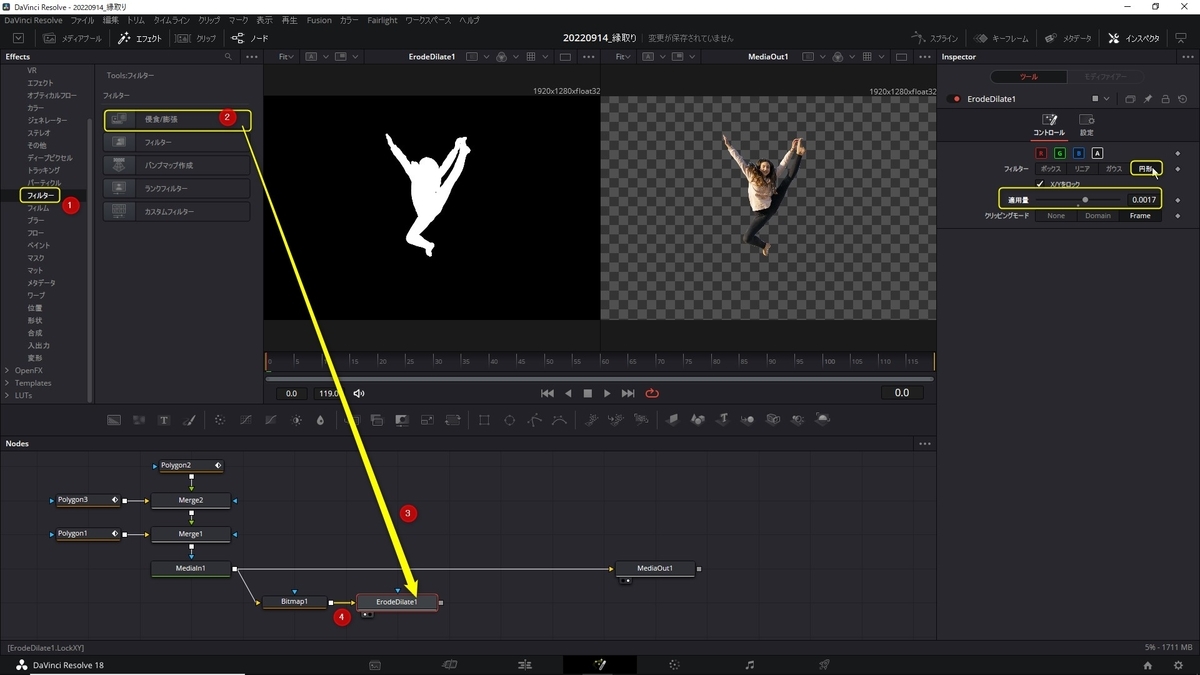The width and height of the screenshot is (1200, 675).
Task: Expand the OpenFX category
Action: coord(8,370)
